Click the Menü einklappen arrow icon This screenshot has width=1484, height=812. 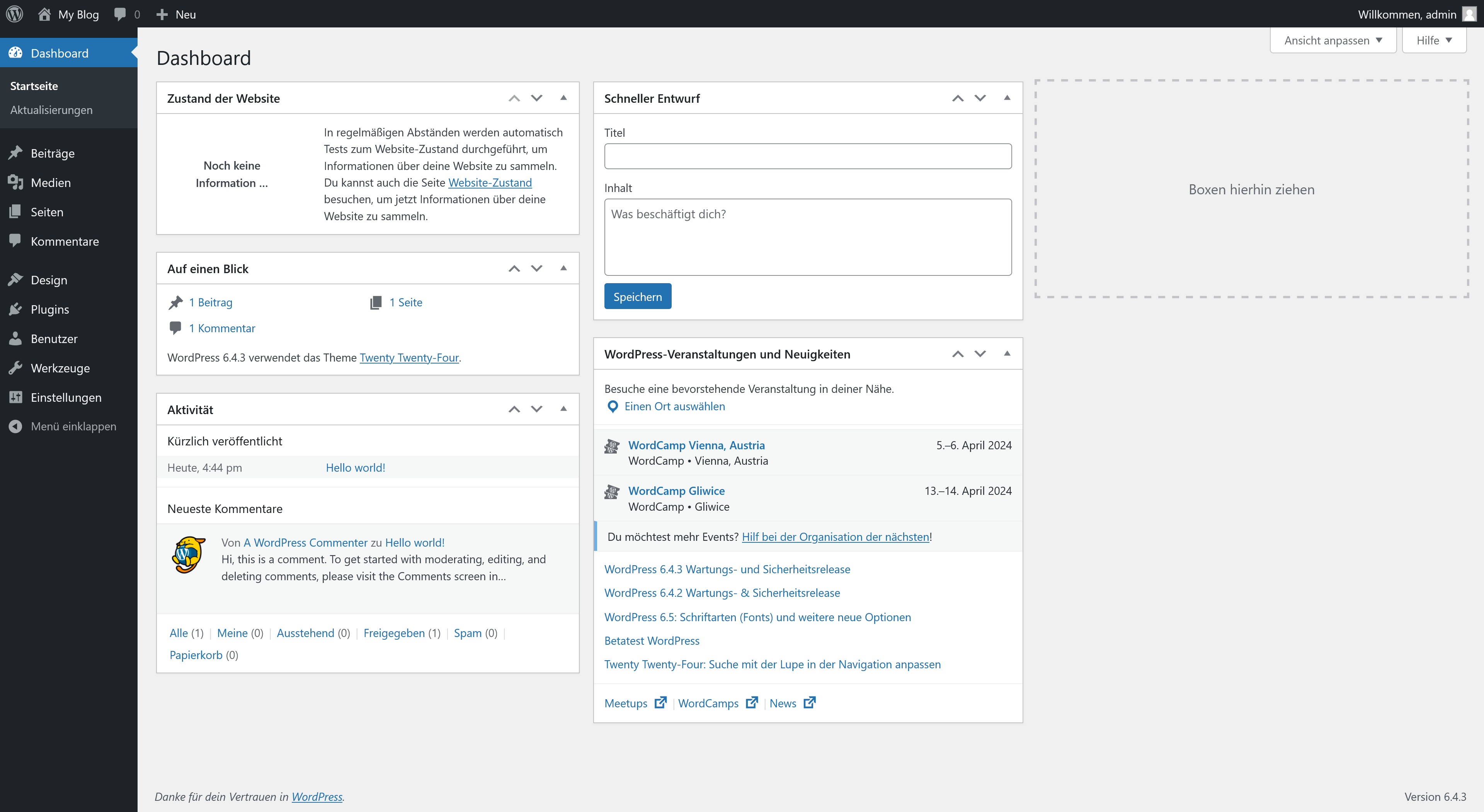tap(15, 426)
